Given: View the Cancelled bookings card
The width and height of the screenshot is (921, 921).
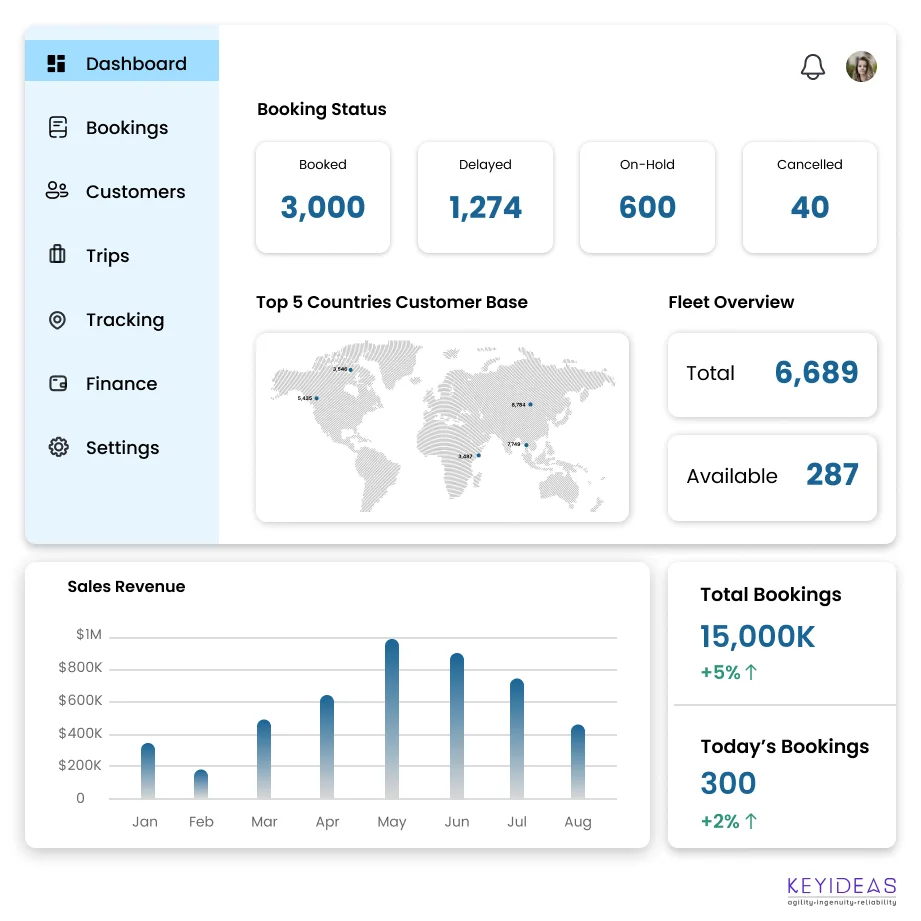Looking at the screenshot, I should (809, 197).
